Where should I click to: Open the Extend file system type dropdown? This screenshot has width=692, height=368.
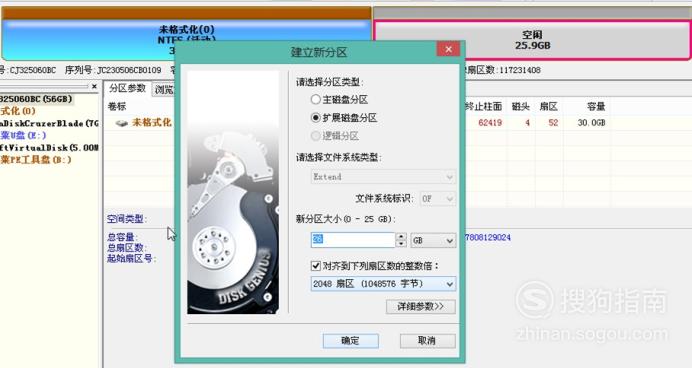[383, 177]
